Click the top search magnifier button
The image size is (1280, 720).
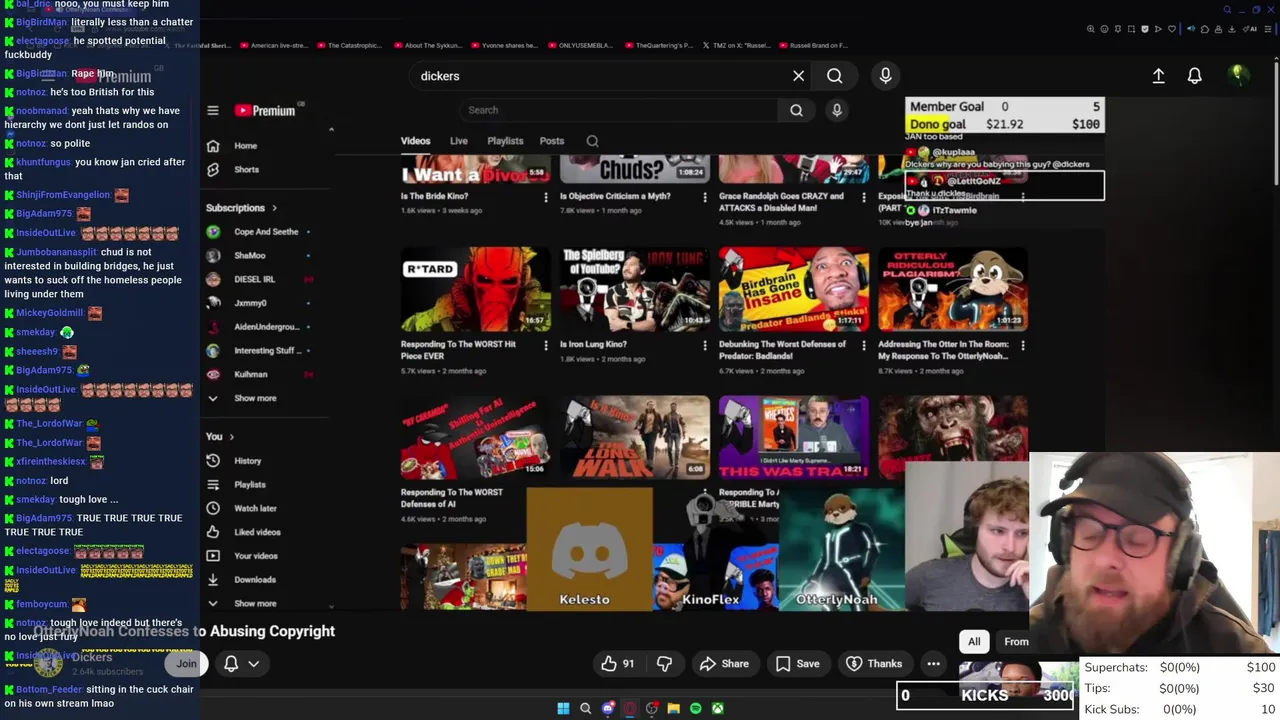[835, 76]
